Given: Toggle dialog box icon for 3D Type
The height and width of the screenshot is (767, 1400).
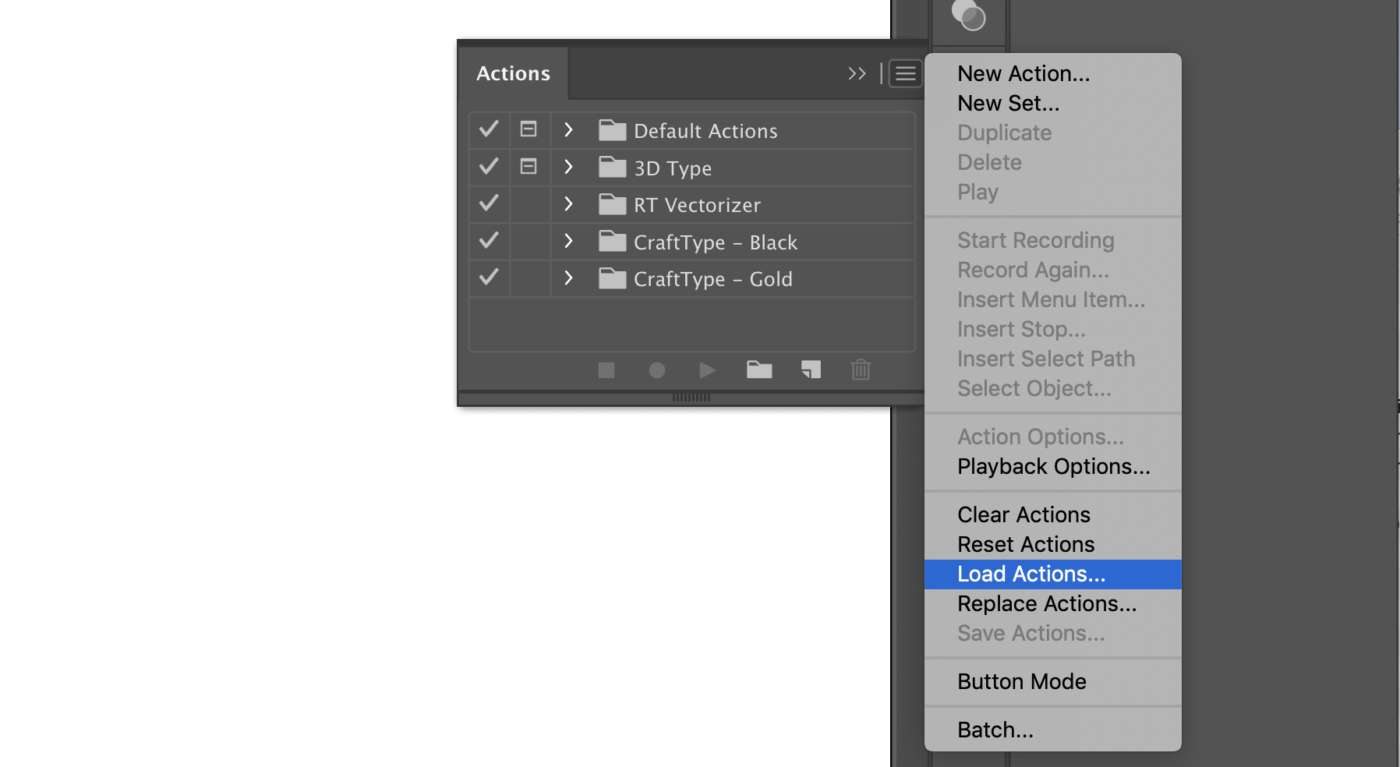Looking at the screenshot, I should click(529, 167).
